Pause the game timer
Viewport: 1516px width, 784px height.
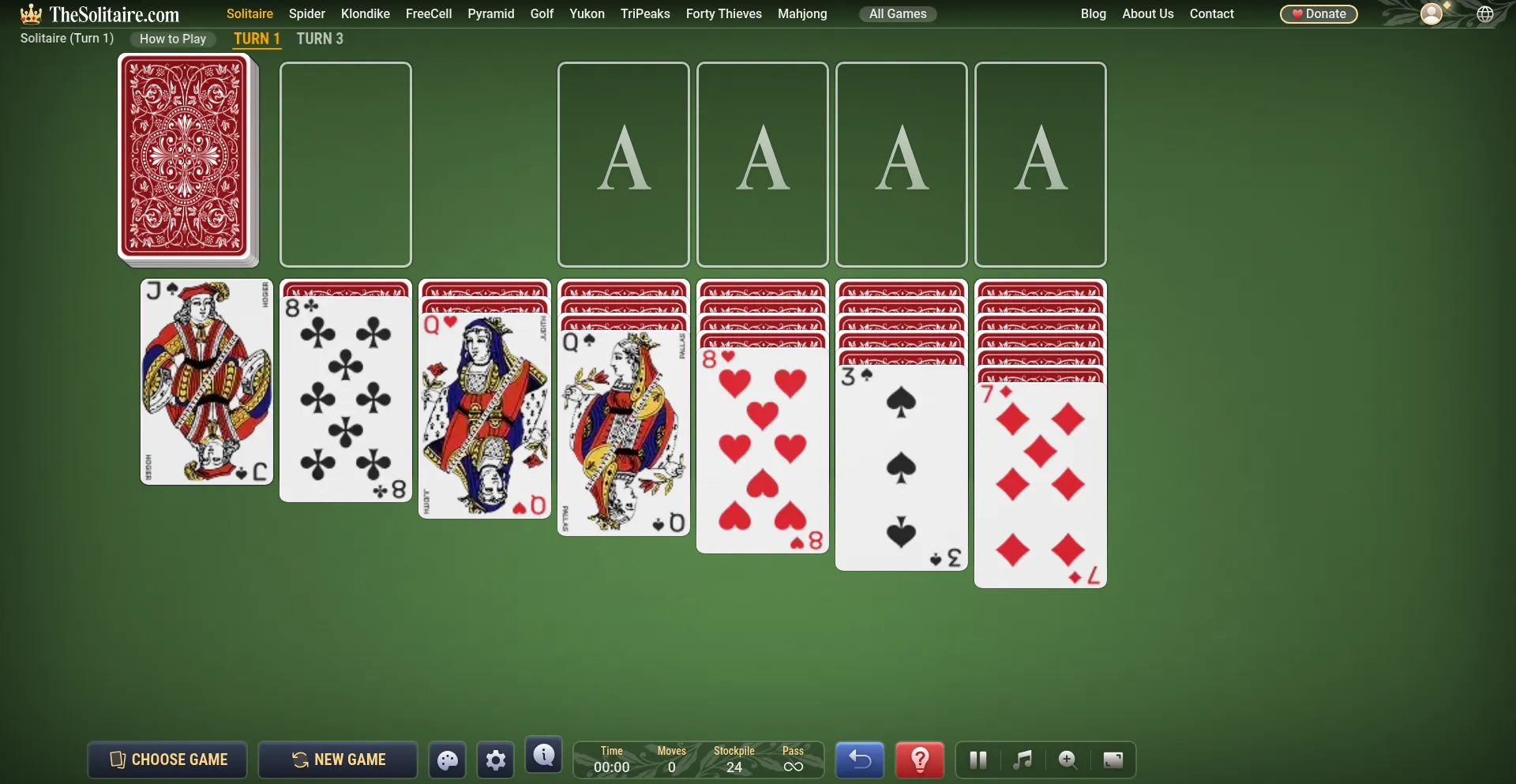978,760
